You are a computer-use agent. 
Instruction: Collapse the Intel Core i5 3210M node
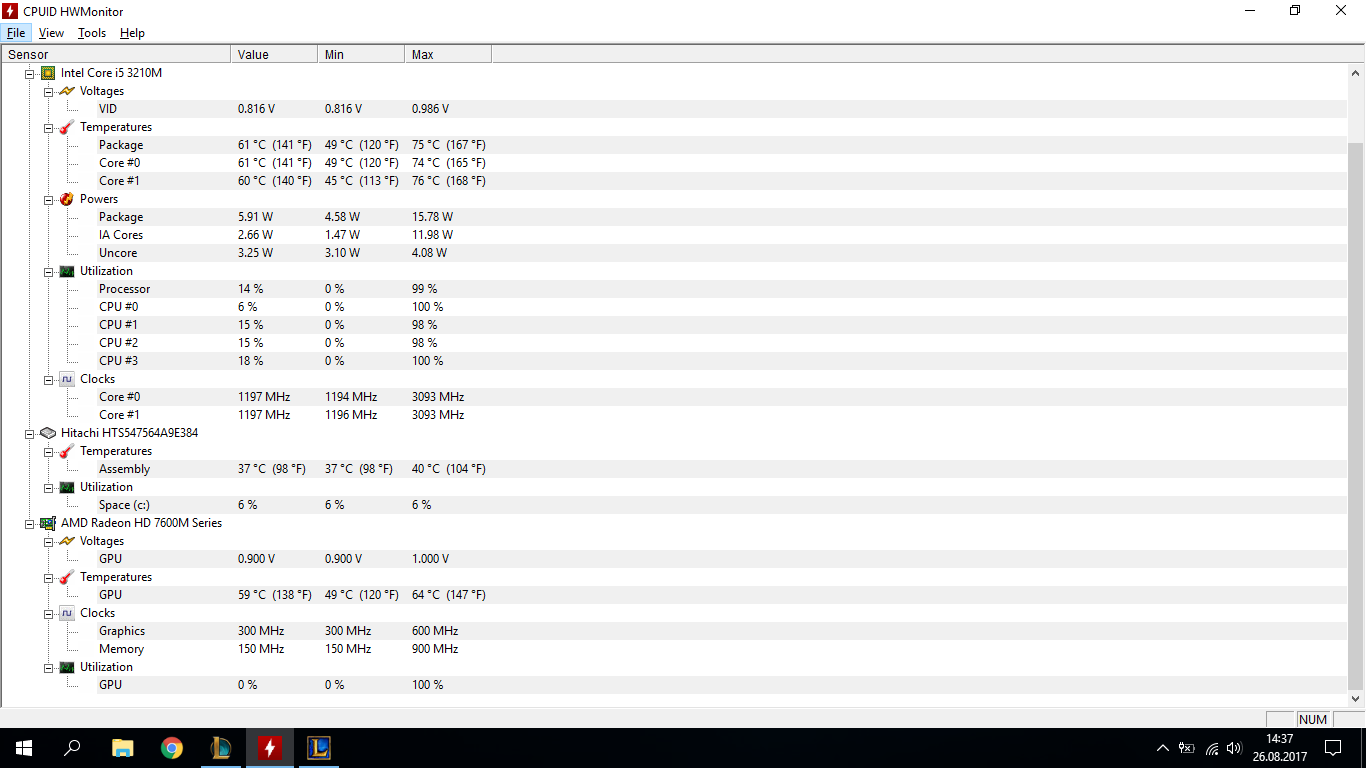[x=30, y=73]
